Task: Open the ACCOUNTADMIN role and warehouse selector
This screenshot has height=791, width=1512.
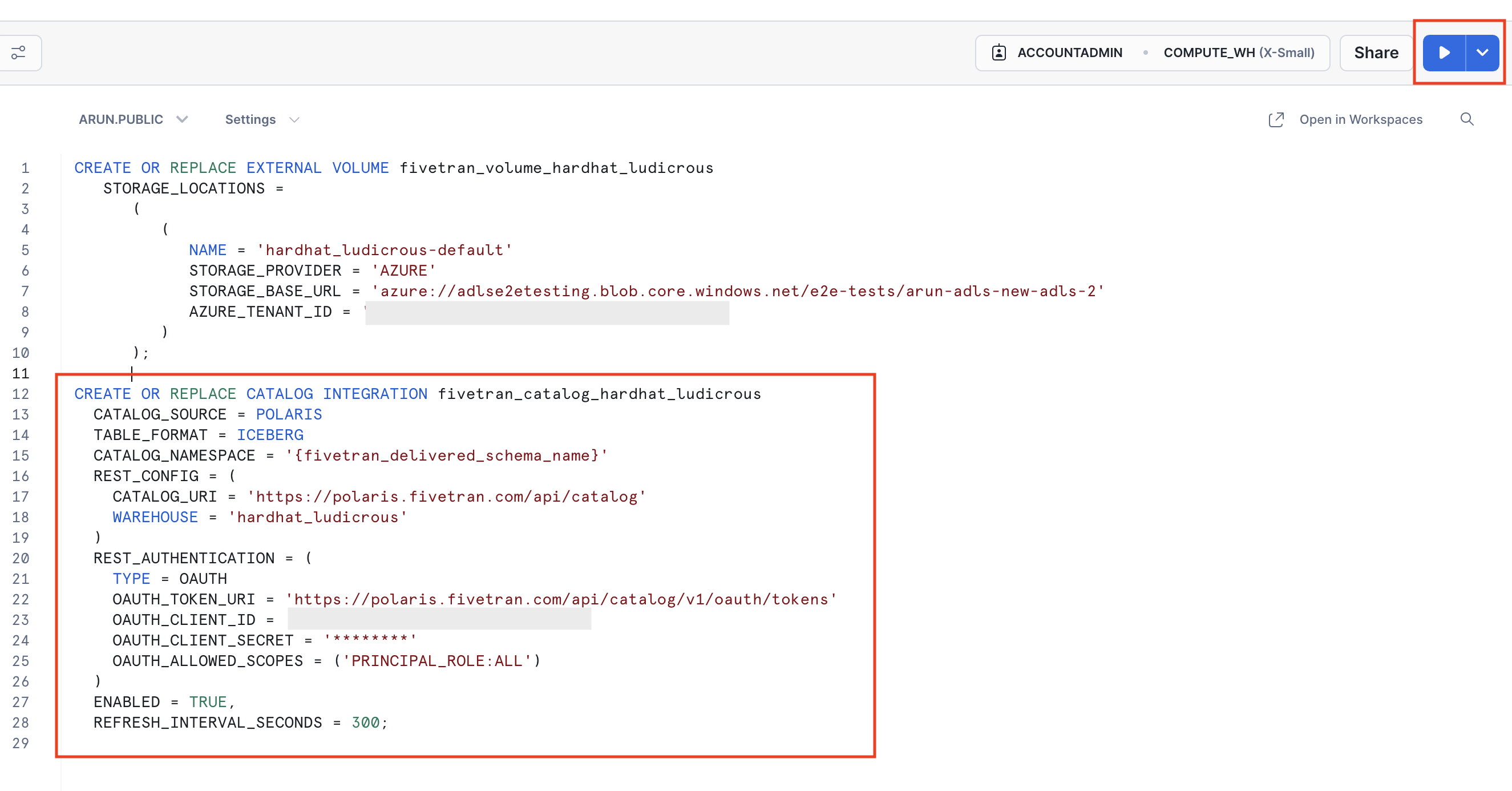Action: coord(1152,53)
